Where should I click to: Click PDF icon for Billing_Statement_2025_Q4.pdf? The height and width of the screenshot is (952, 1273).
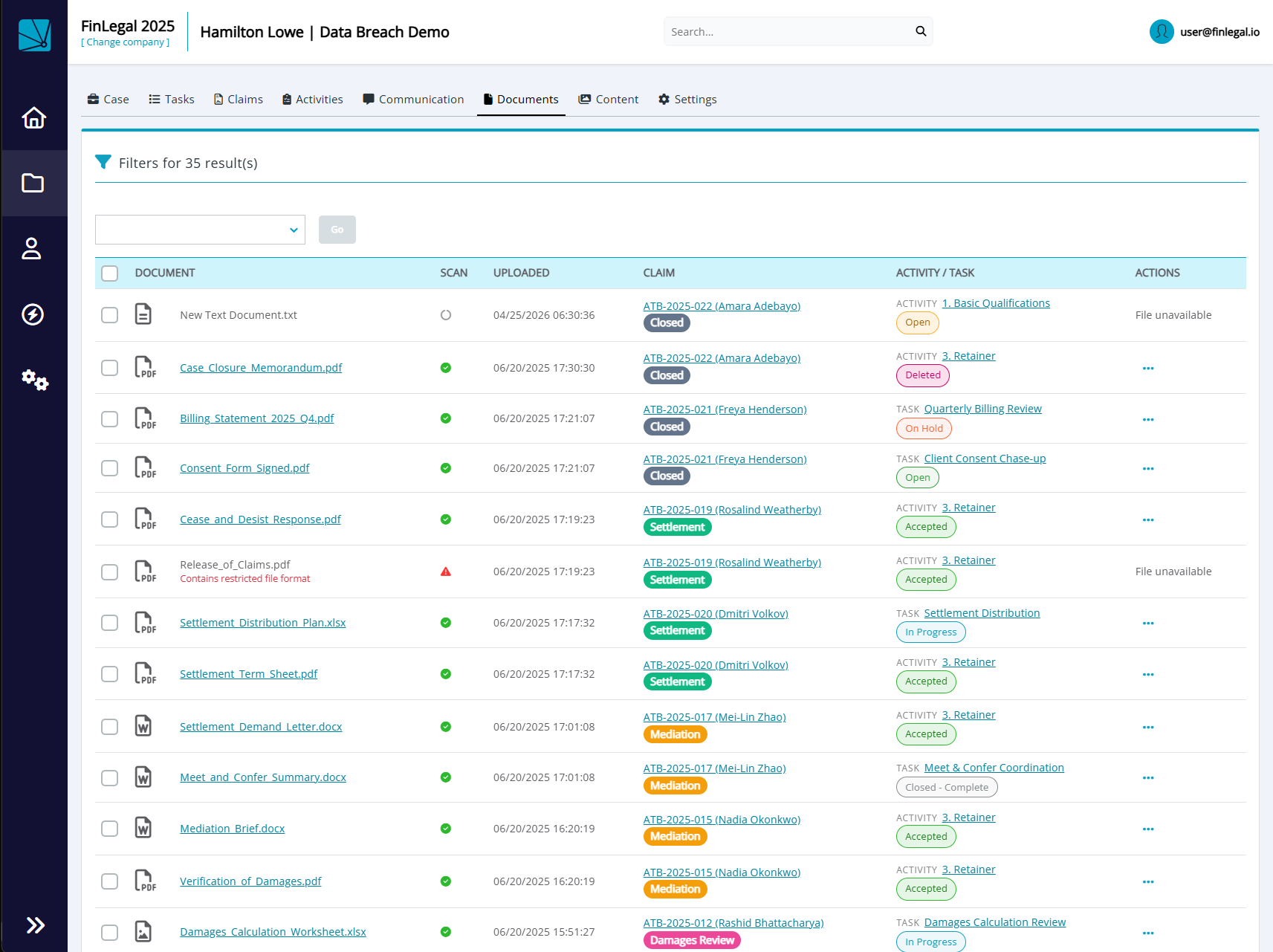coord(145,418)
